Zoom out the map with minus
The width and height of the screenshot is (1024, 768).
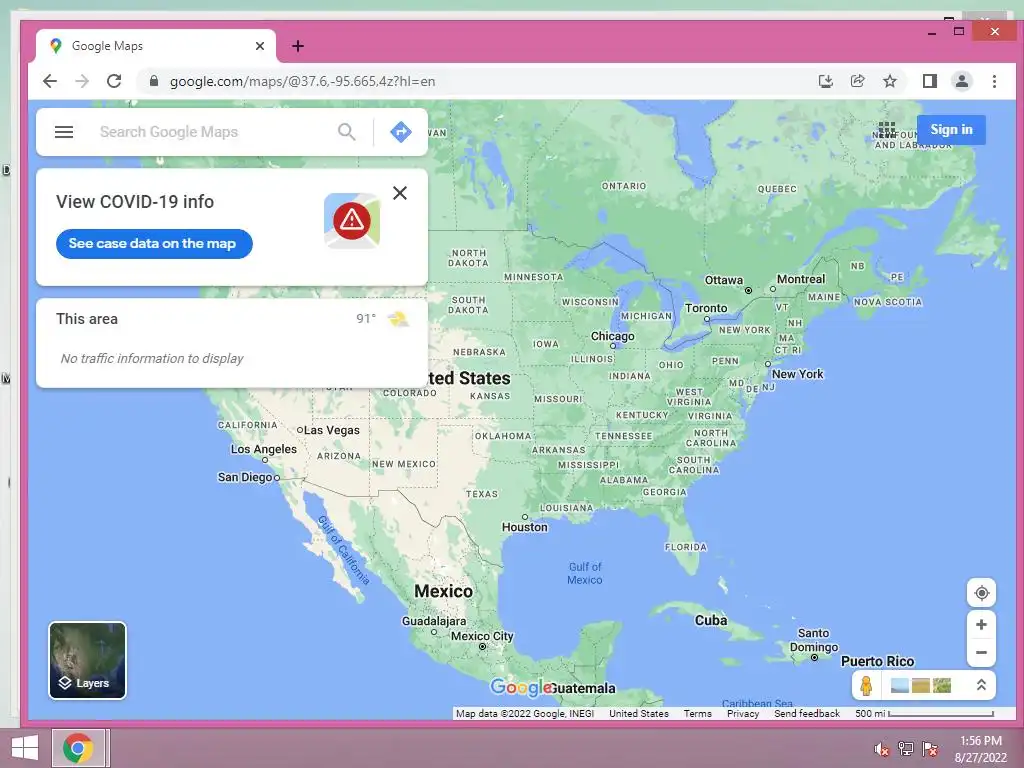981,652
